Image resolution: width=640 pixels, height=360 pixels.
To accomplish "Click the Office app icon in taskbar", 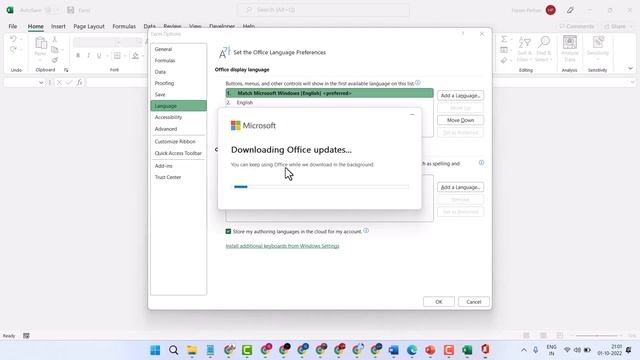I will [485, 350].
